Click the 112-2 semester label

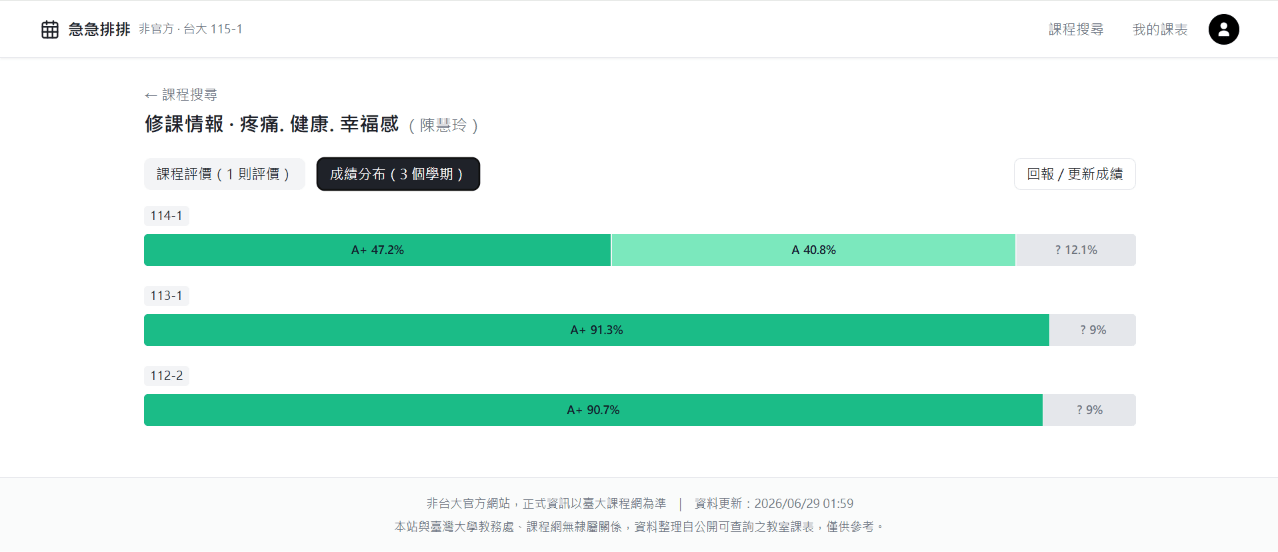[166, 376]
